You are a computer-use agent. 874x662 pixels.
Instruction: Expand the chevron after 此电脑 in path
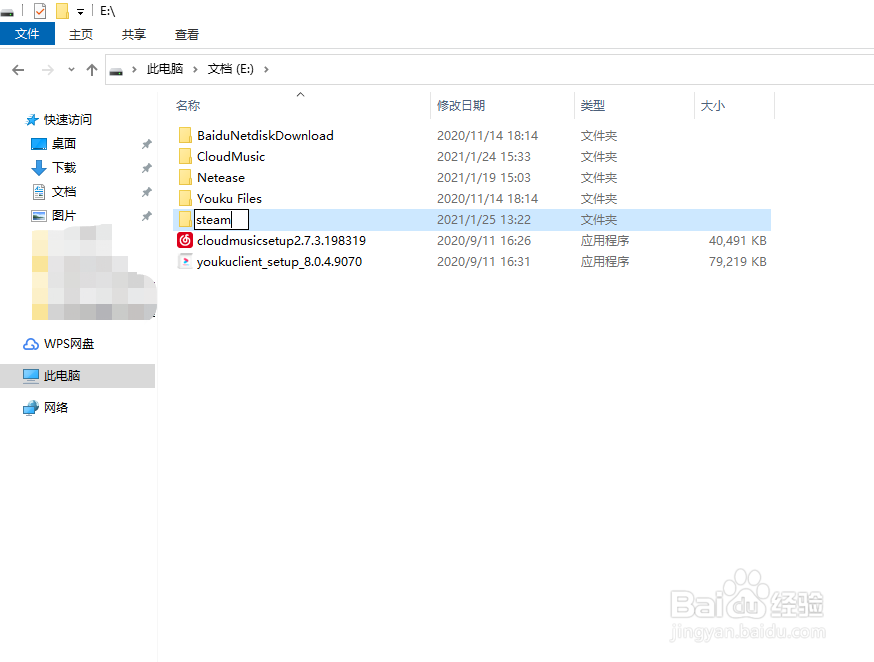(195, 70)
